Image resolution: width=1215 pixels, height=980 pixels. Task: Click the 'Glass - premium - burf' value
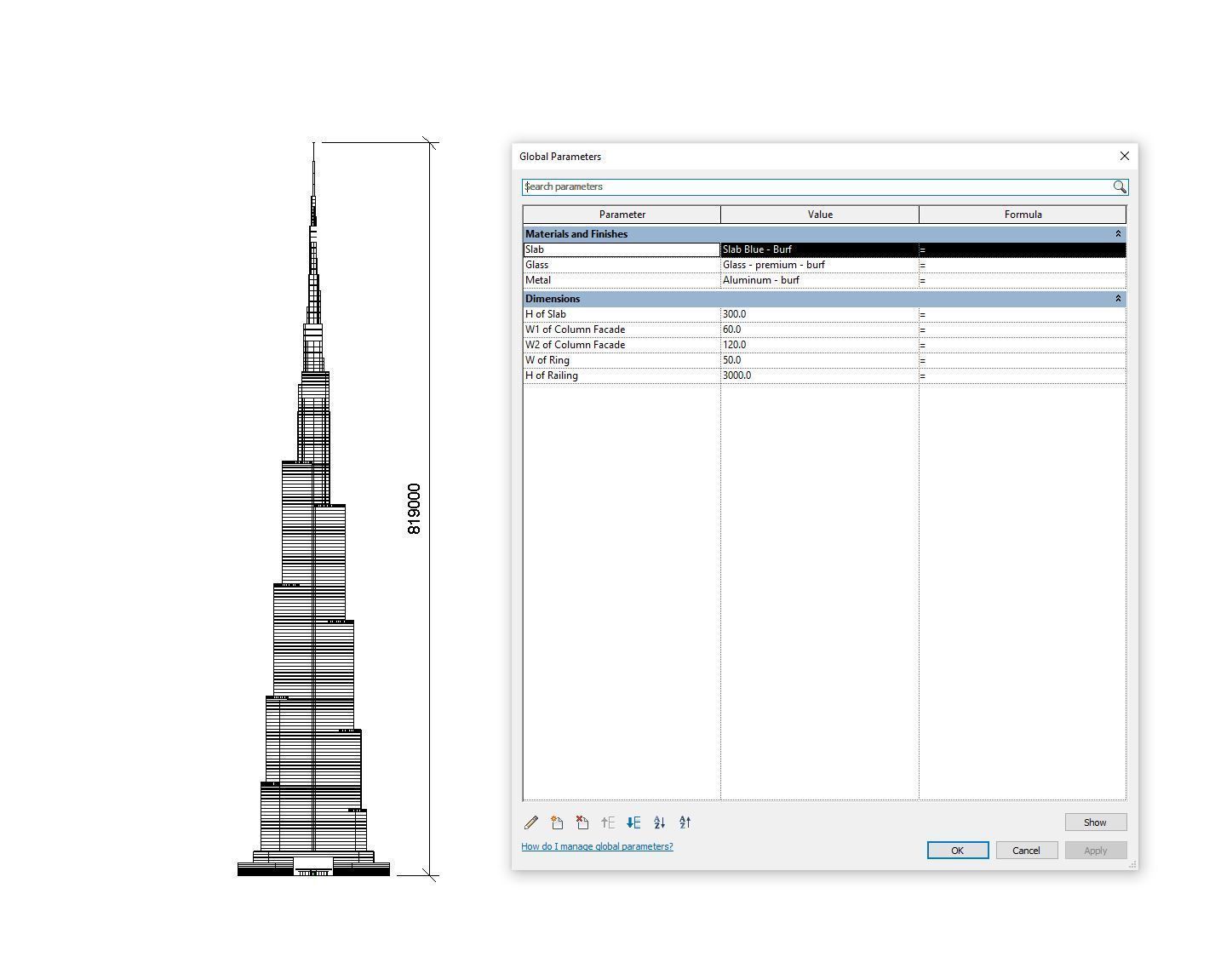click(x=820, y=265)
